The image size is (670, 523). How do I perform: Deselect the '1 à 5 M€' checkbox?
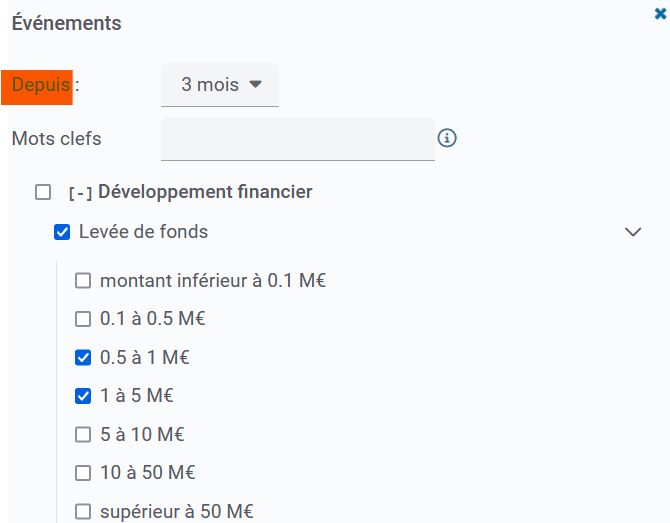83,396
